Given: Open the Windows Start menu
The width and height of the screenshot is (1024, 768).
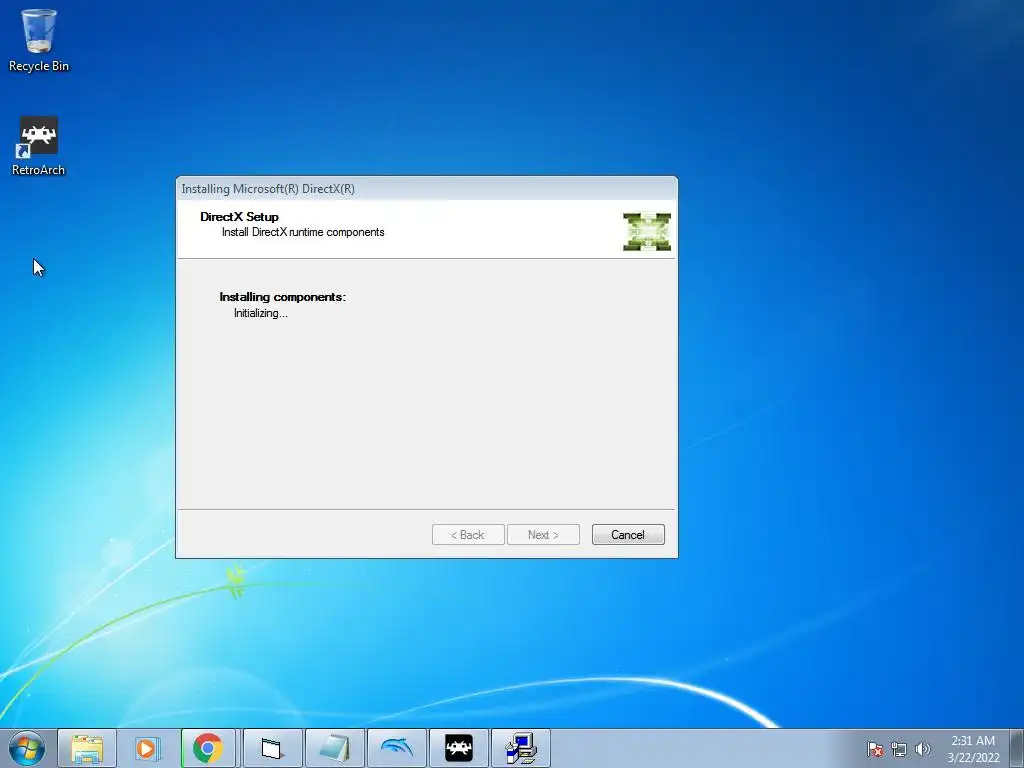Looking at the screenshot, I should [x=27, y=748].
